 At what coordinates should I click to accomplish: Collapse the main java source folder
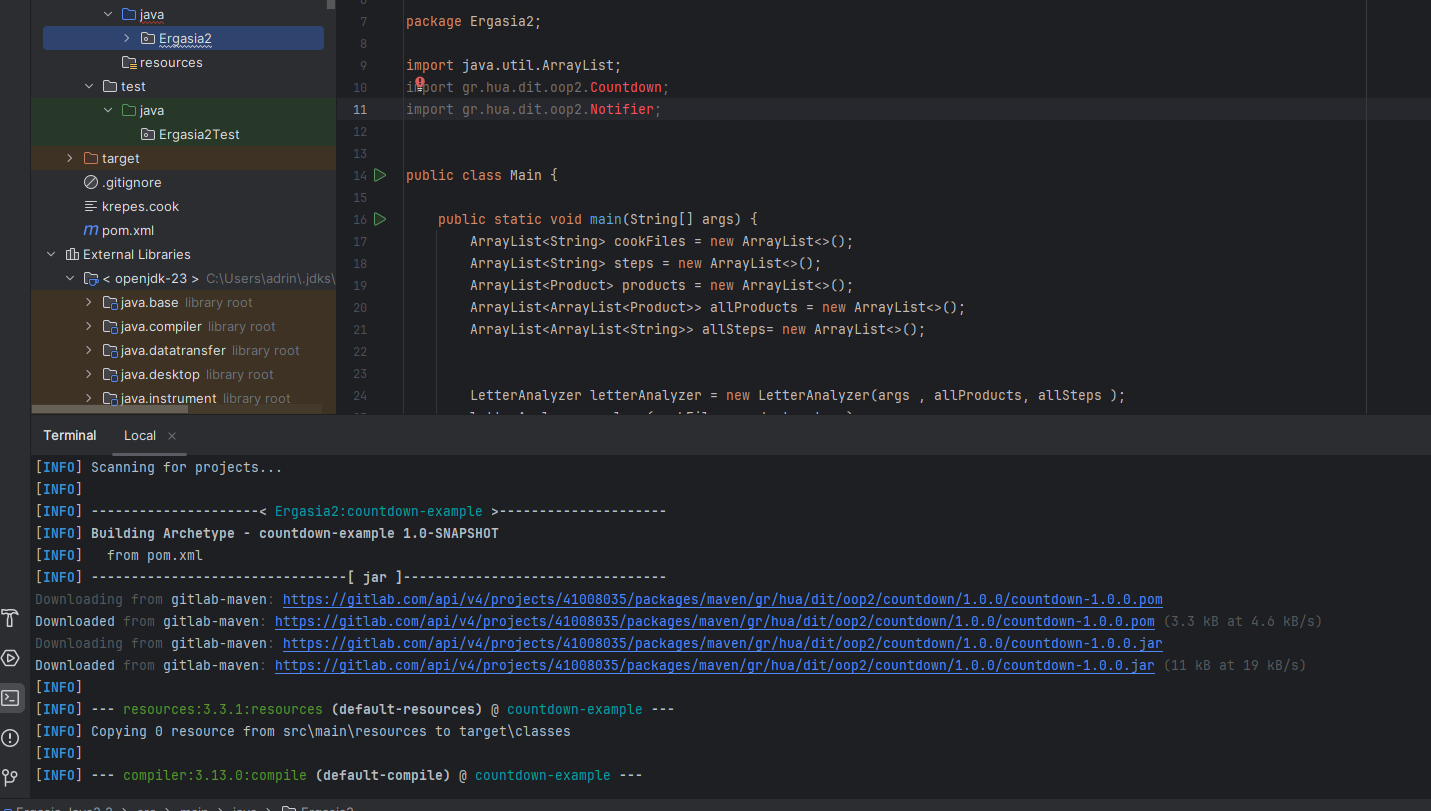(x=108, y=14)
